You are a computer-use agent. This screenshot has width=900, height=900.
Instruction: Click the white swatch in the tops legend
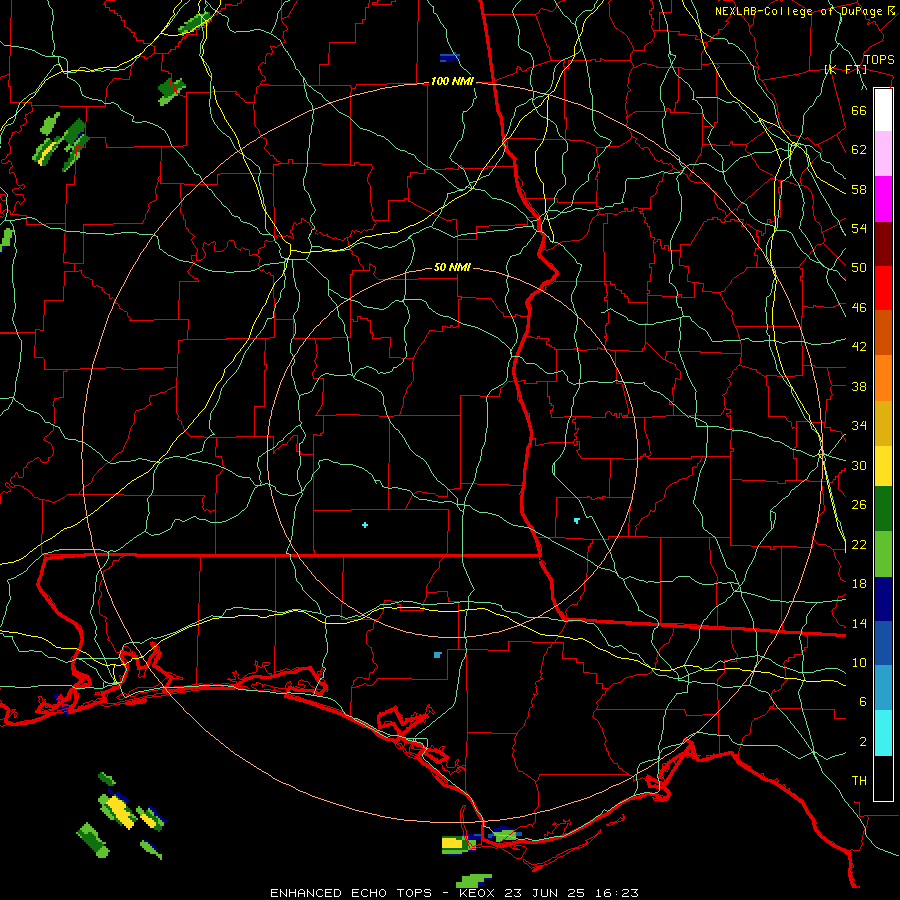coord(883,110)
